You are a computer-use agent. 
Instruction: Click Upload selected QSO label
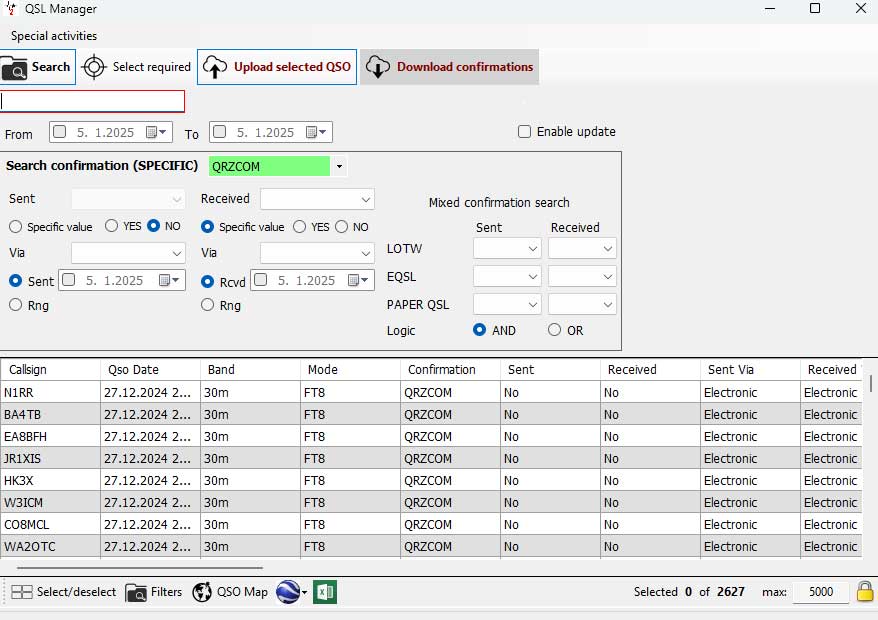pos(292,67)
